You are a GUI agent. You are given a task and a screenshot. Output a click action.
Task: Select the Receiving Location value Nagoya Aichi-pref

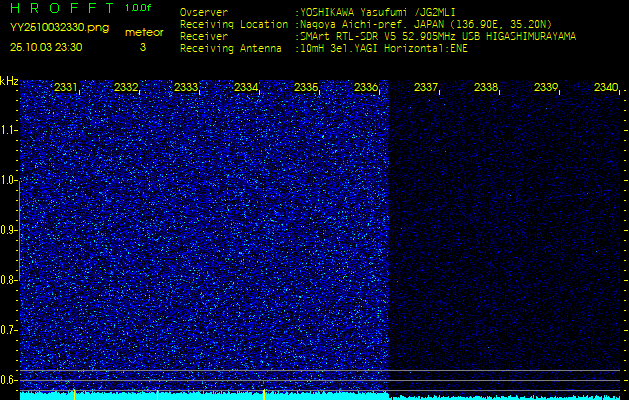[354, 24]
